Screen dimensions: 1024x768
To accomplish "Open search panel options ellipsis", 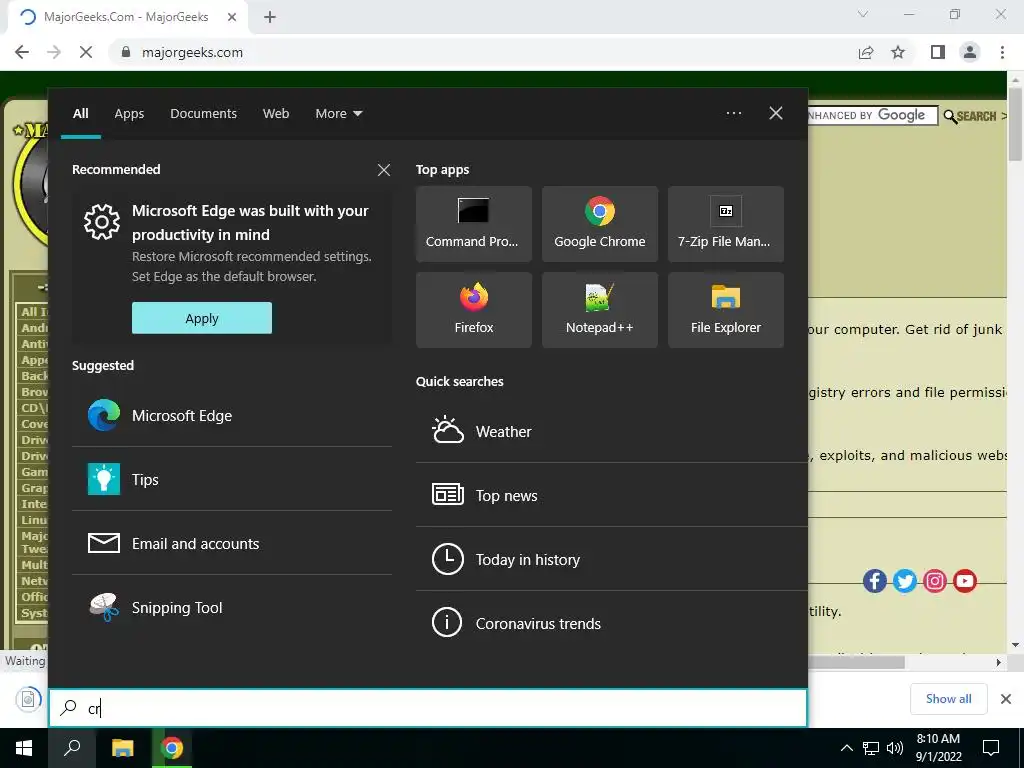I will pyautogui.click(x=734, y=113).
